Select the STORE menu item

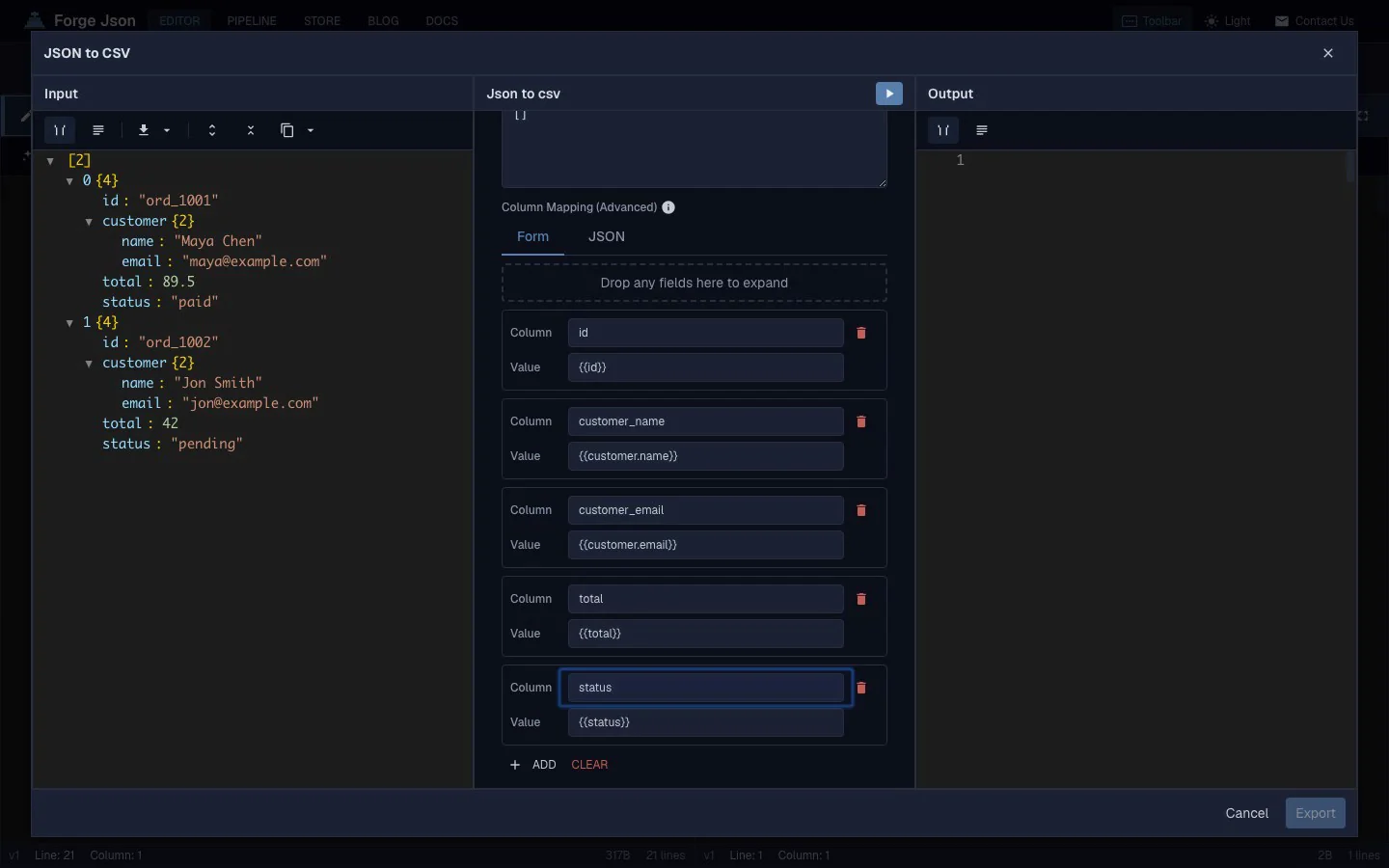(x=322, y=20)
